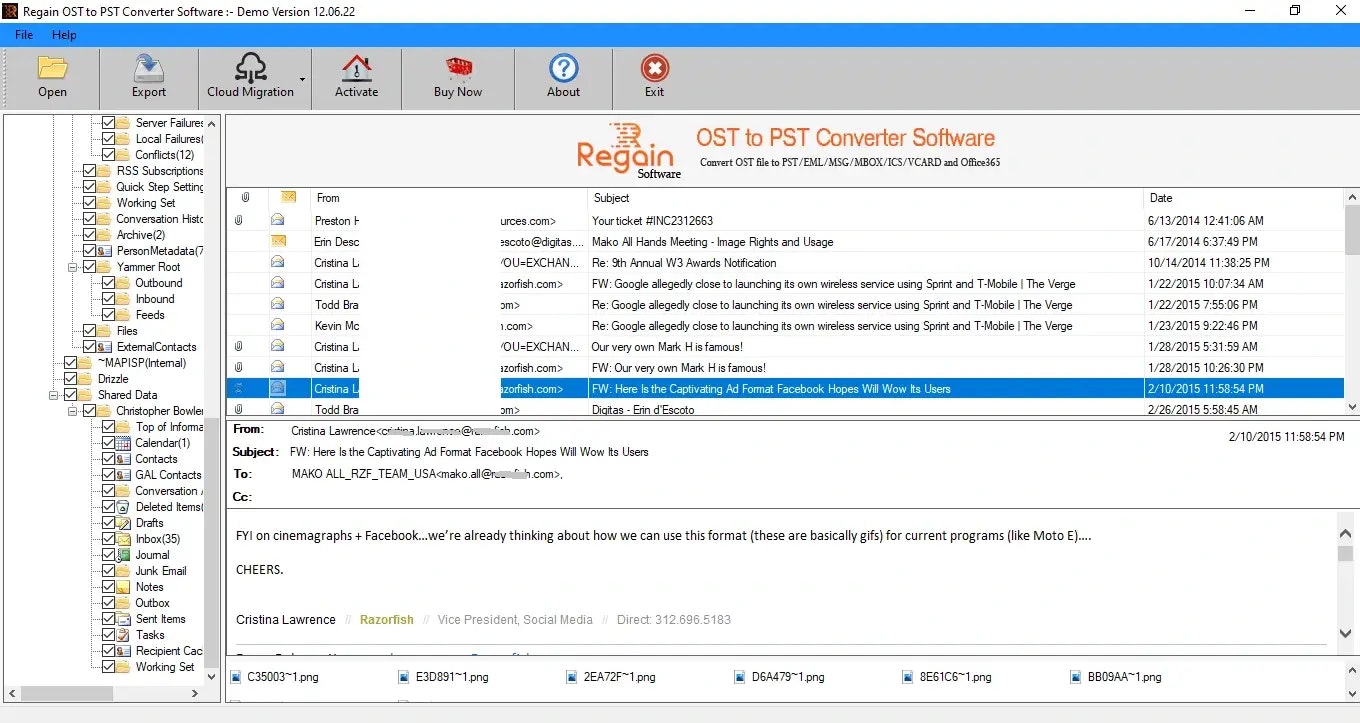Click the email list vertical scrollbar thumb

(1352, 232)
